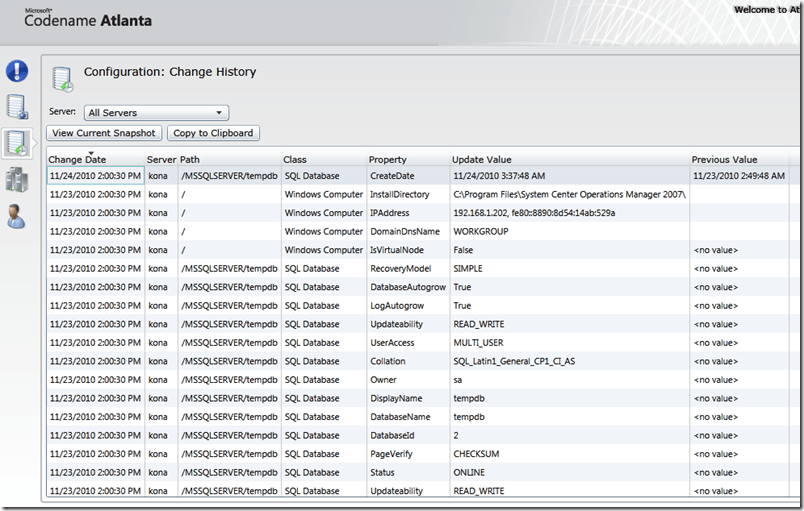
Task: Sort table by Path column header
Action: [x=190, y=160]
